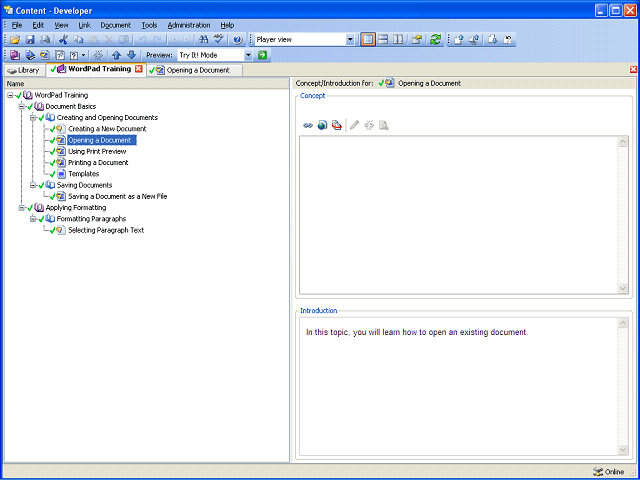Start preview with green Go arrow
The height and width of the screenshot is (480, 640).
[x=262, y=55]
